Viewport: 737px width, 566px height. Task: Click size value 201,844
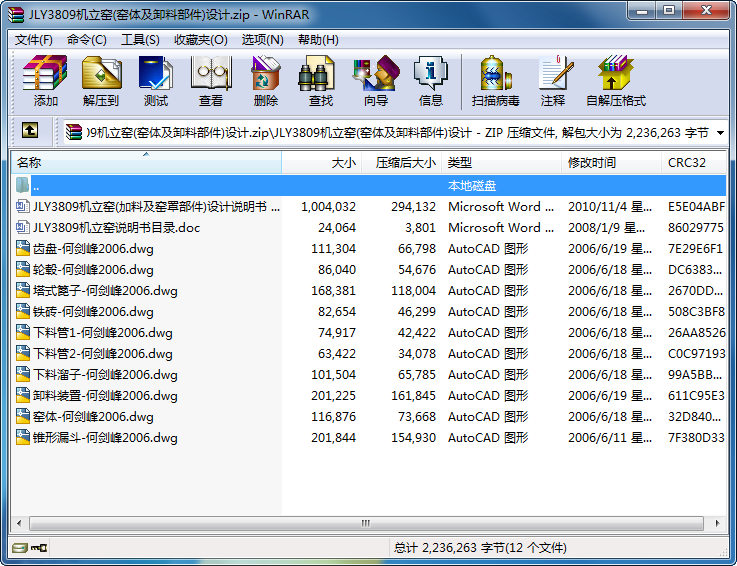tap(333, 438)
